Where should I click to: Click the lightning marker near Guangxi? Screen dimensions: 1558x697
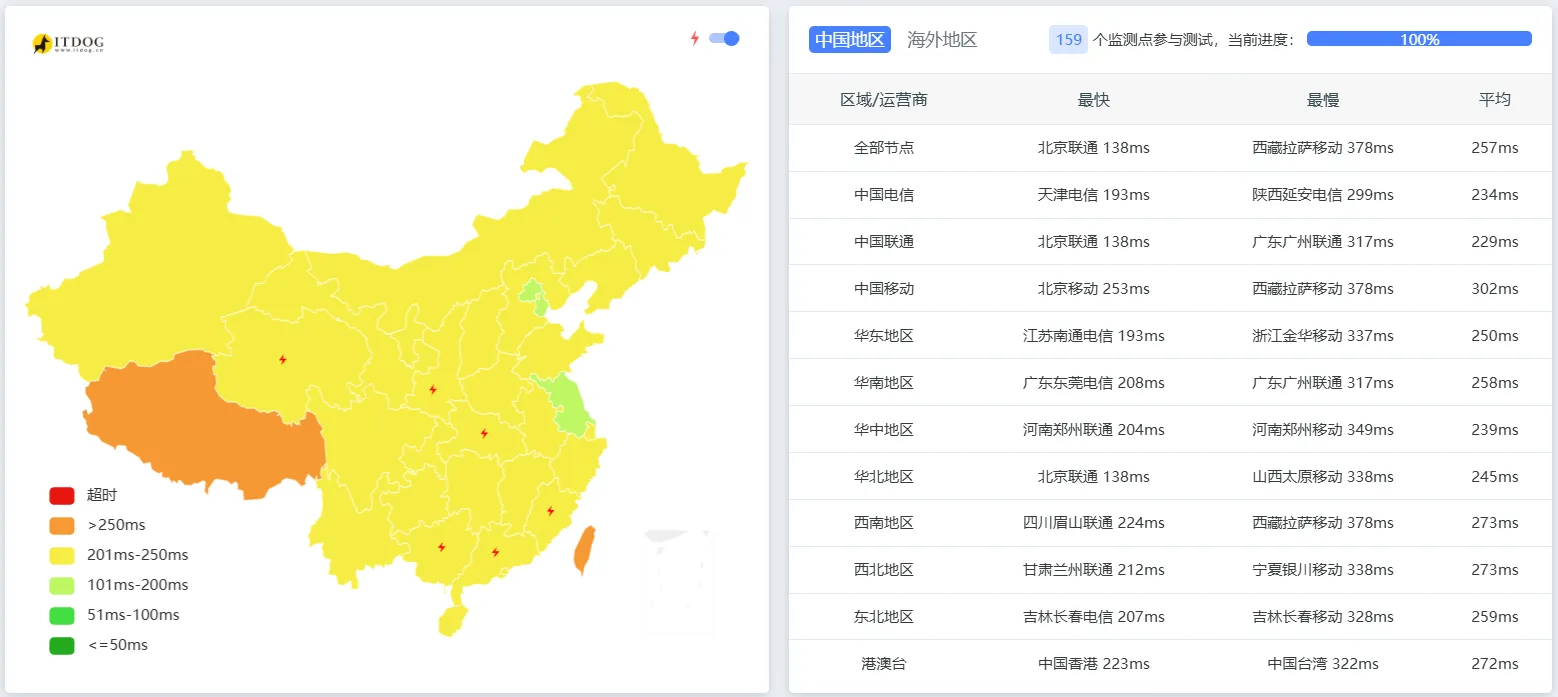click(x=494, y=551)
